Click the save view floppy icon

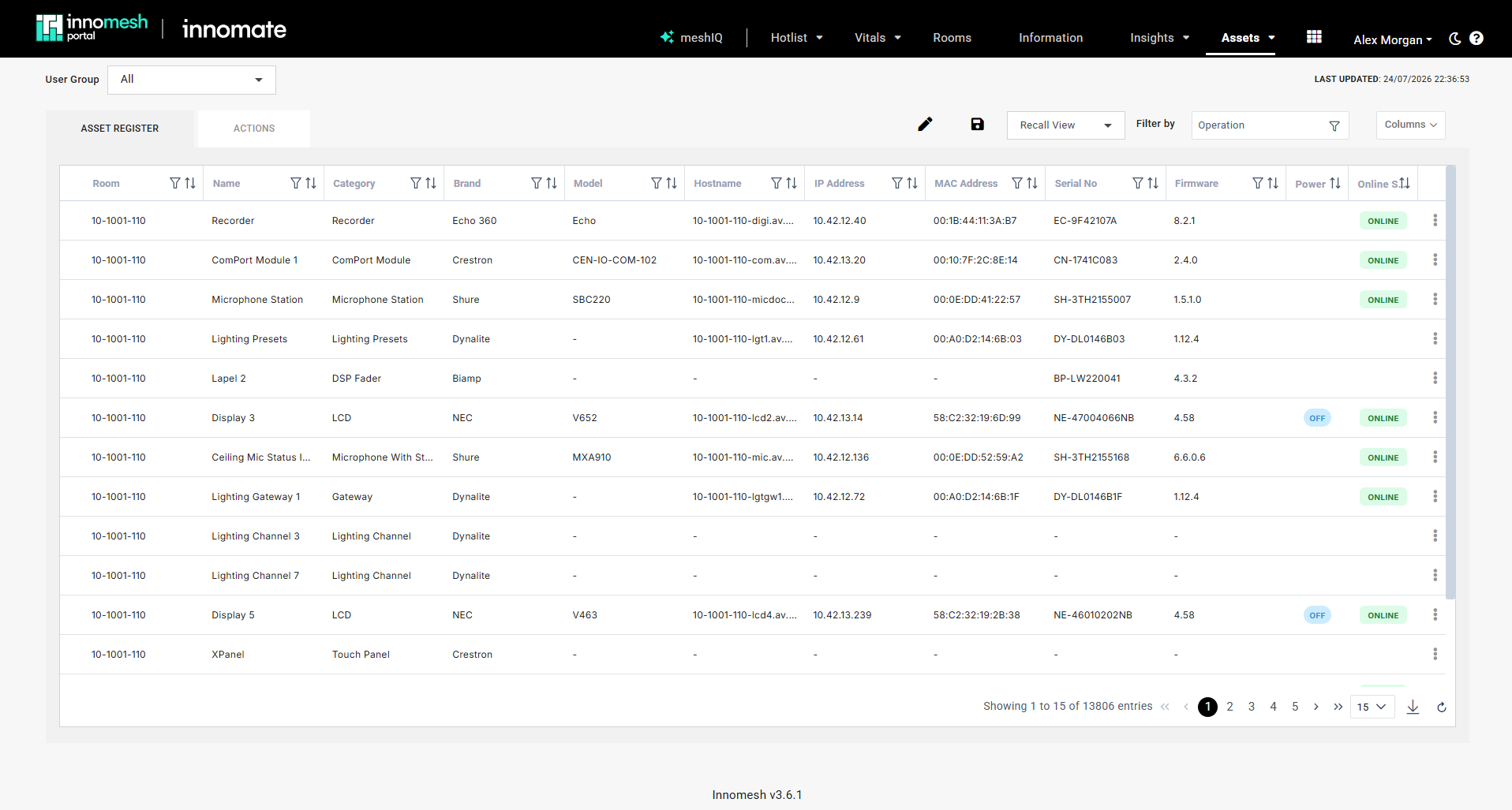point(977,125)
